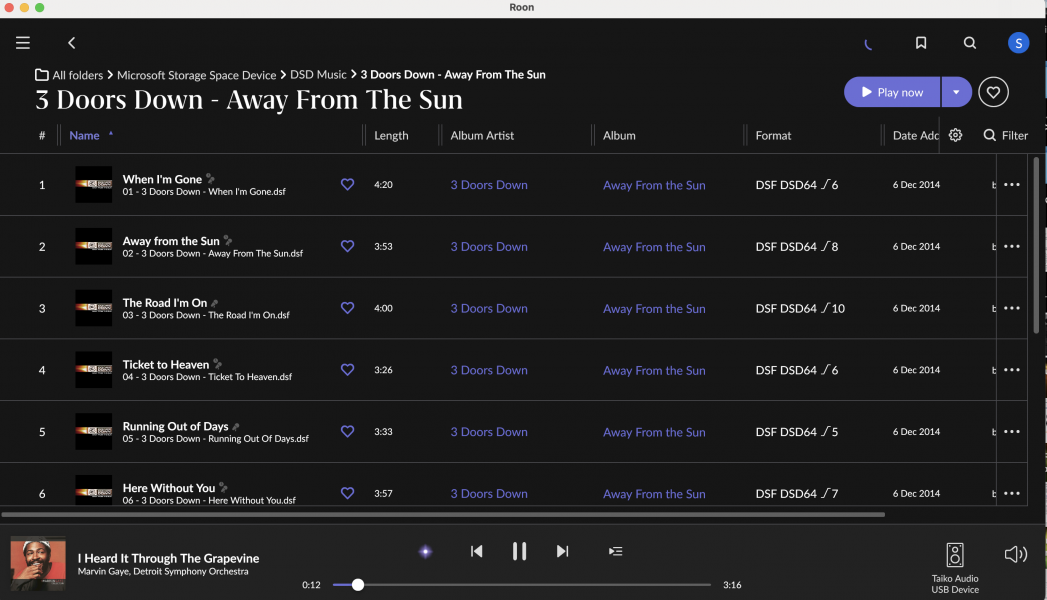Open Away From the Sun album link in row 5
1047x600 pixels.
[654, 432]
